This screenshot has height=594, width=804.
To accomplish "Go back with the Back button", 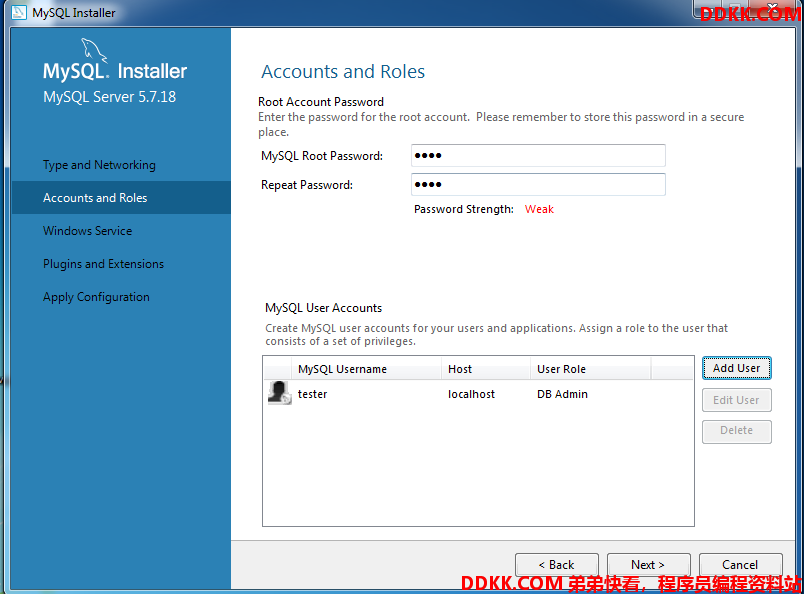I will point(556,565).
